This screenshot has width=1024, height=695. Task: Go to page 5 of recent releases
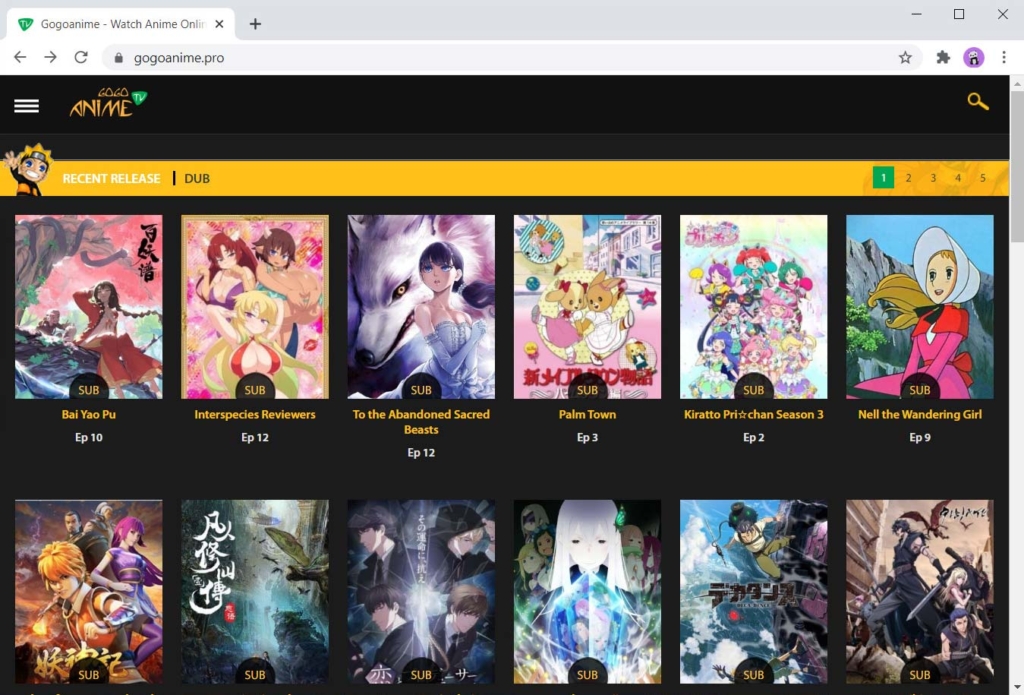pos(982,178)
